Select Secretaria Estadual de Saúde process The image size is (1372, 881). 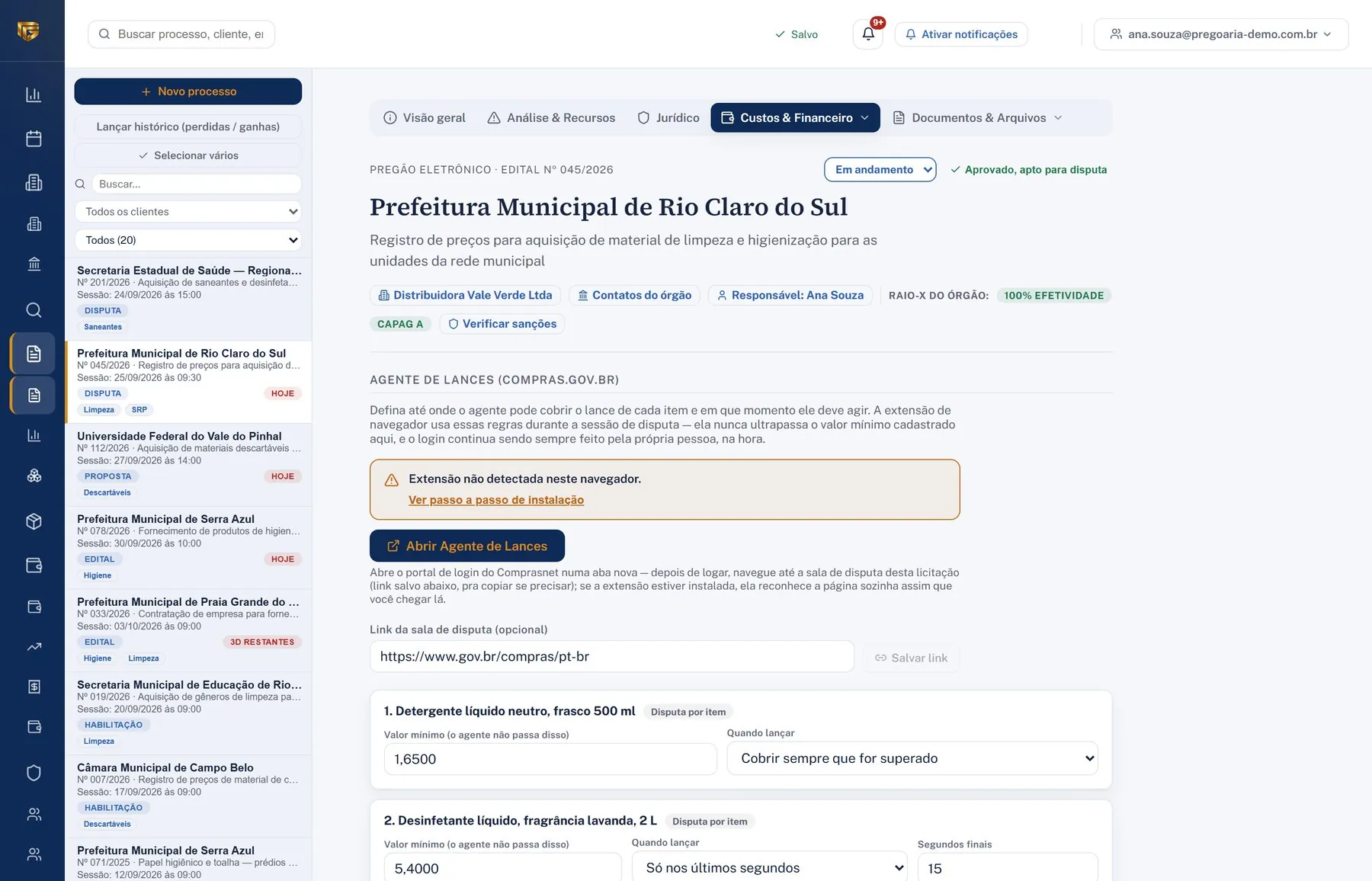coord(188,299)
